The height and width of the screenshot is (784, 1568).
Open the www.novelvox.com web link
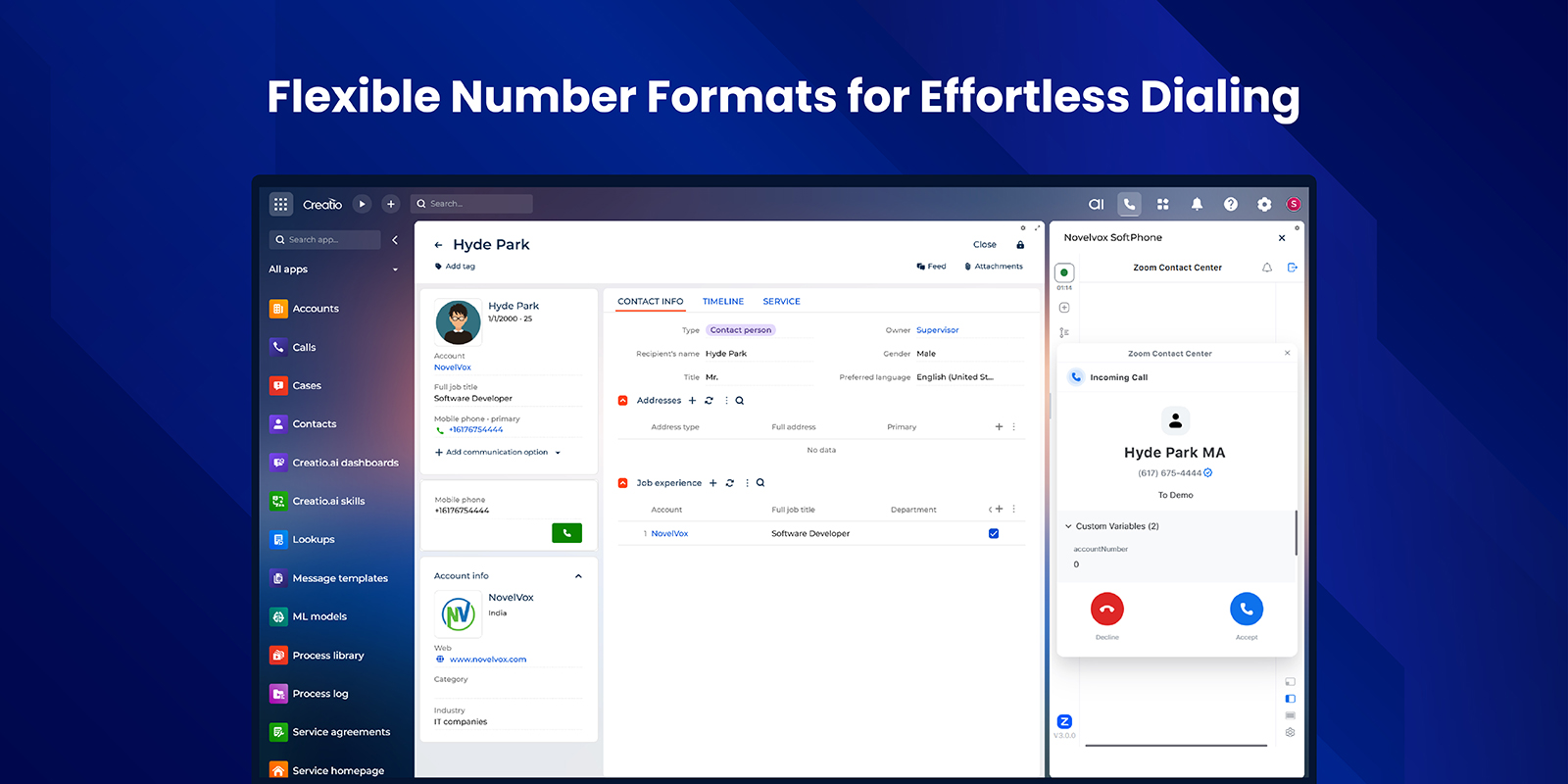487,660
